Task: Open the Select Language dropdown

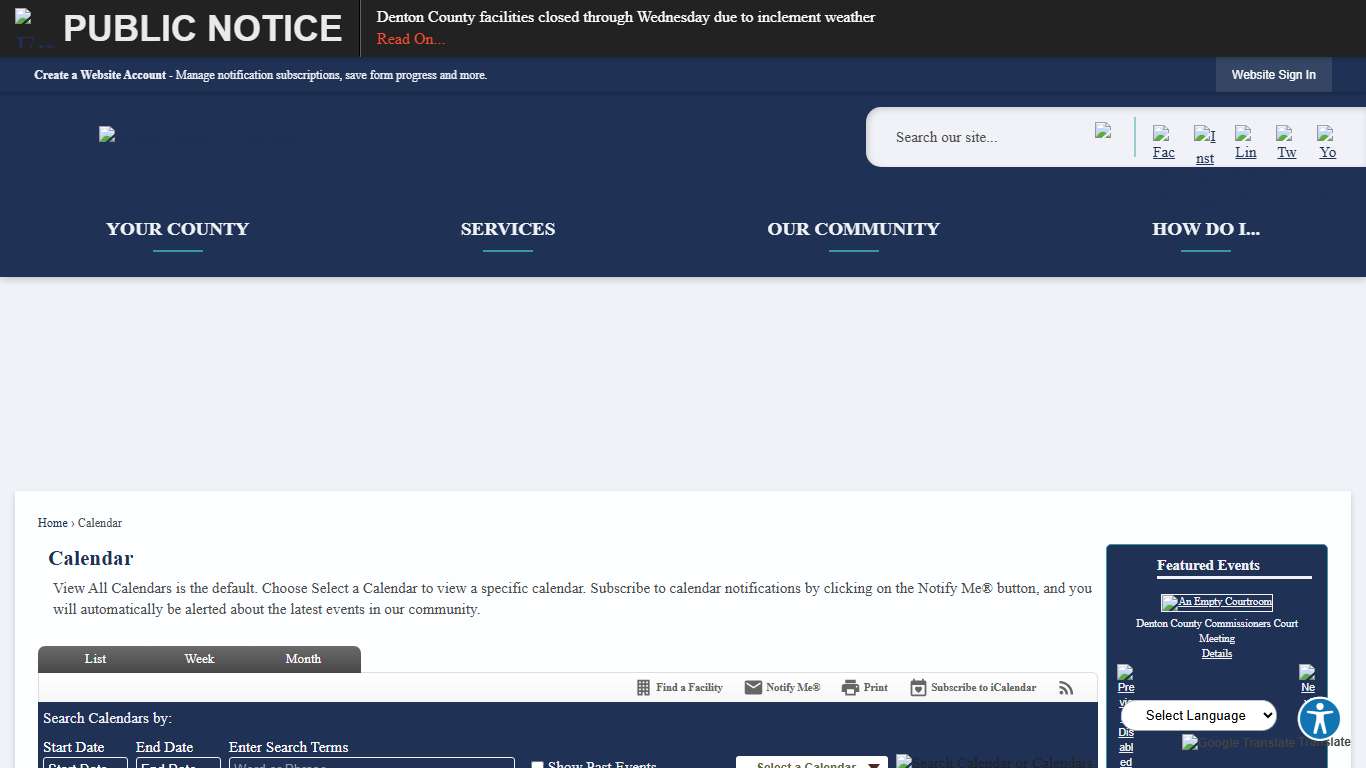Action: coord(1198,715)
